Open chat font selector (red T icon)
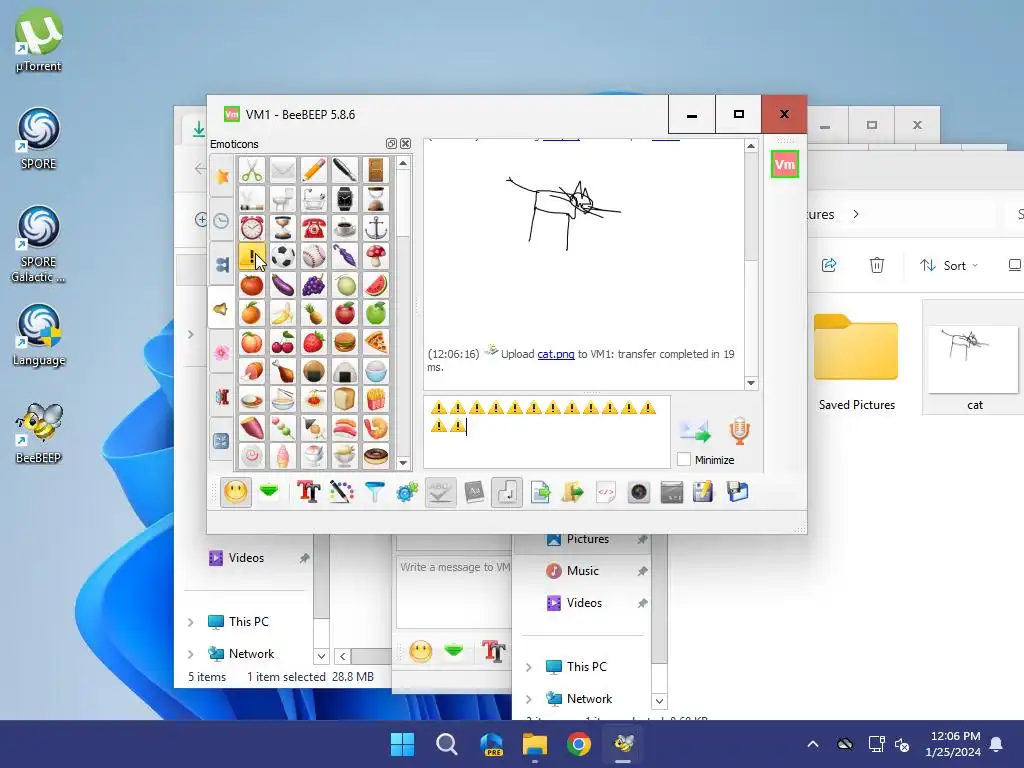 308,492
